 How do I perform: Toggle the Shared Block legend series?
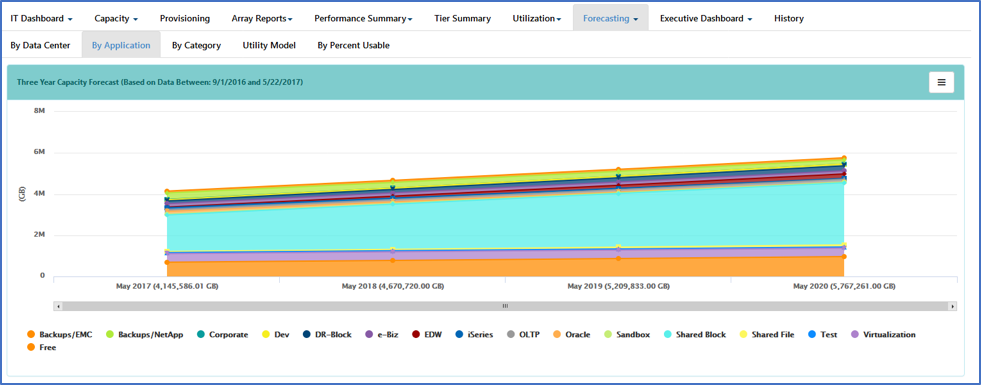coord(694,335)
